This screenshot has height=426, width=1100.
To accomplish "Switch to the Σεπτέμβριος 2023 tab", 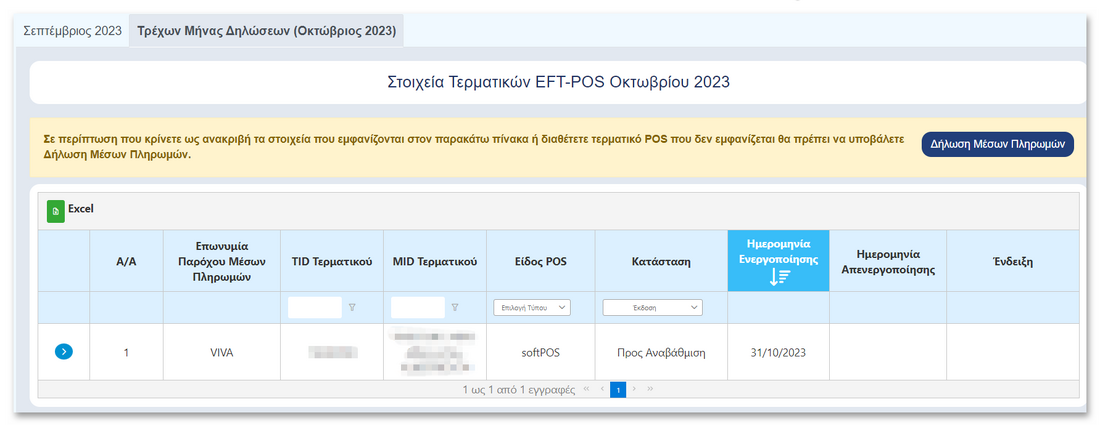I will [x=72, y=31].
